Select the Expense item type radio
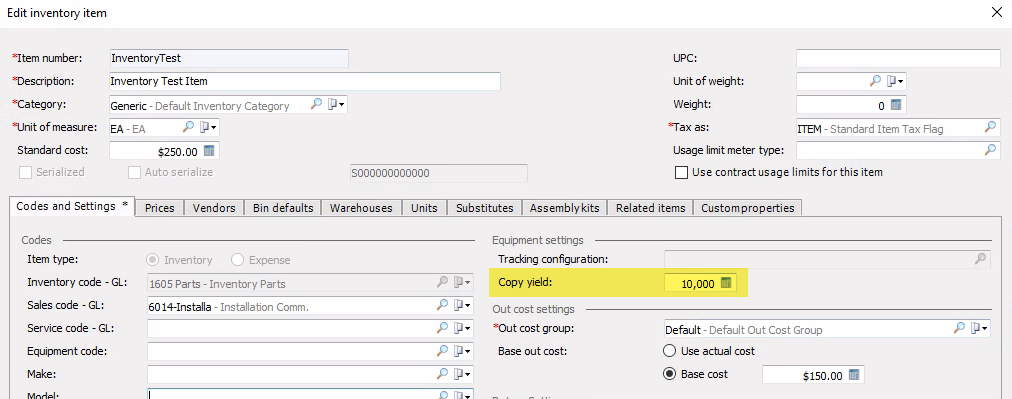 [x=237, y=260]
